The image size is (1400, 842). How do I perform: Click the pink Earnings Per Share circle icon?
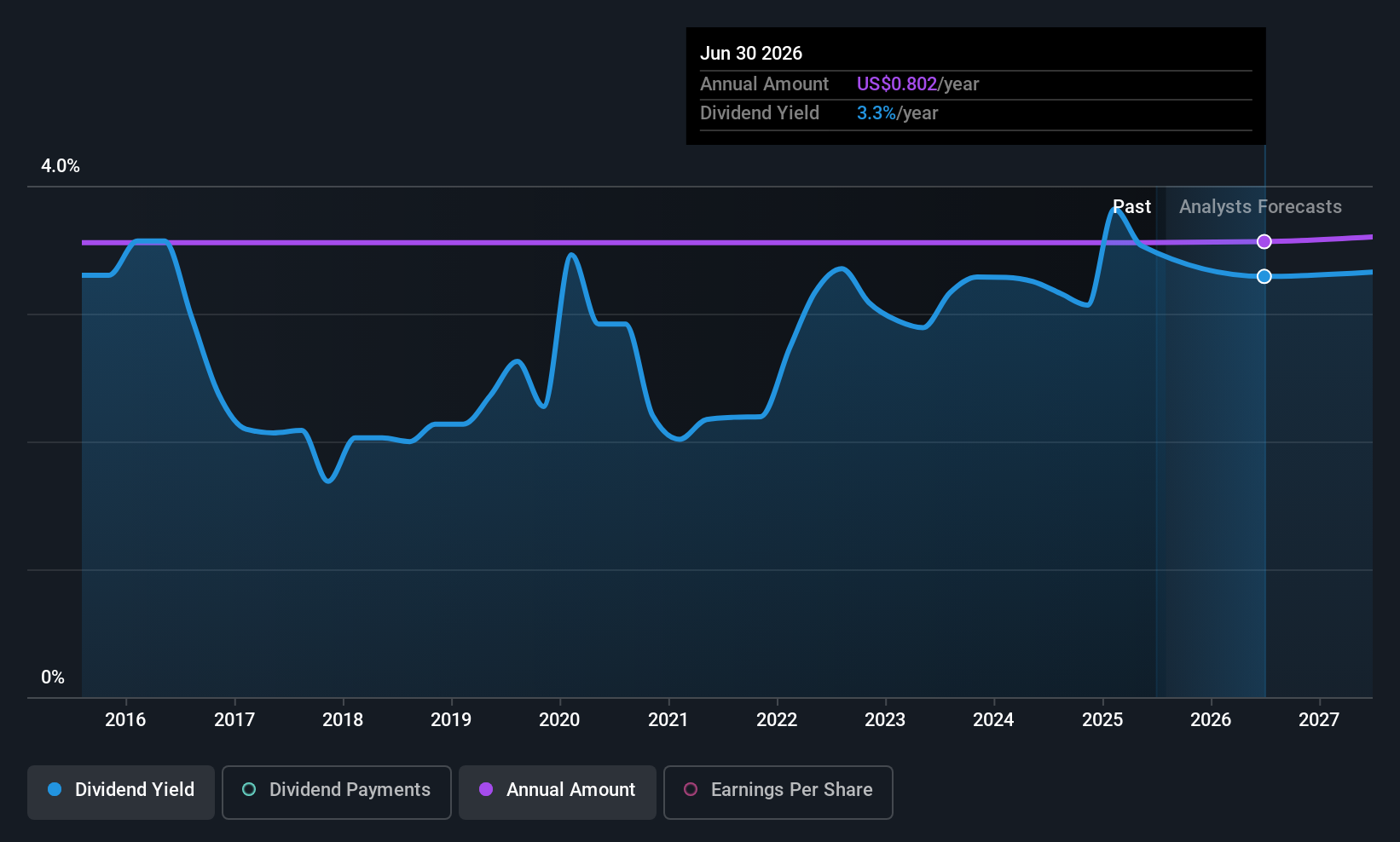(x=691, y=790)
